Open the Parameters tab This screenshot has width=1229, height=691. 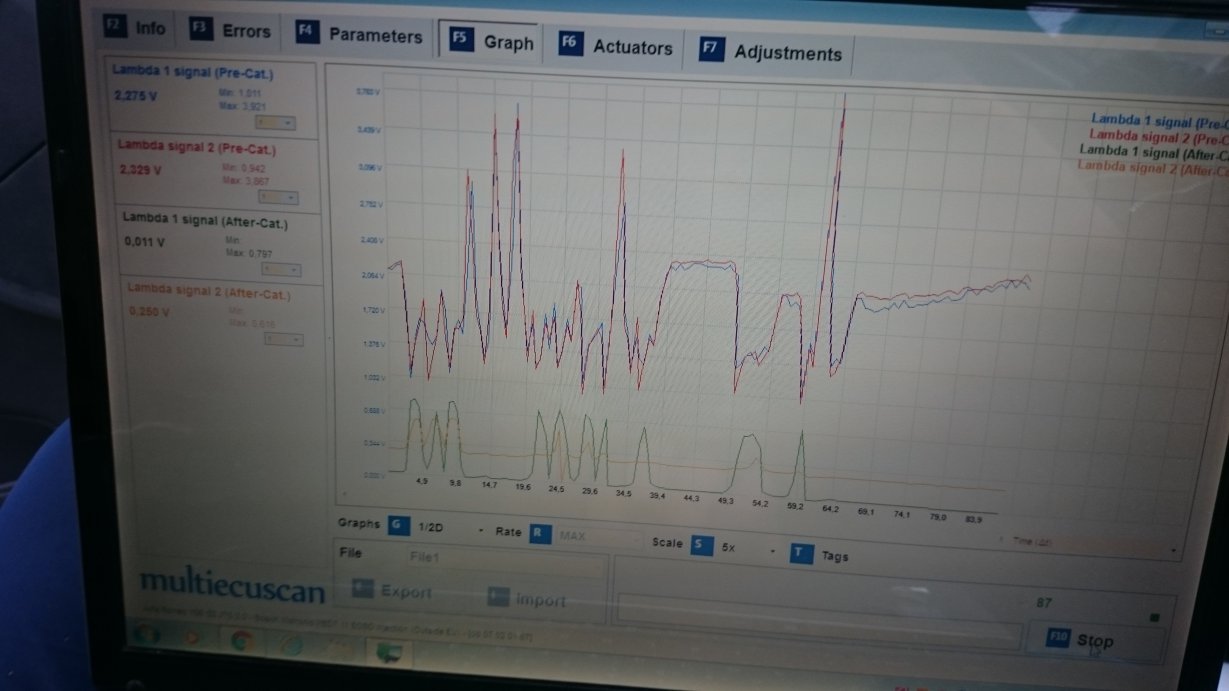(361, 35)
